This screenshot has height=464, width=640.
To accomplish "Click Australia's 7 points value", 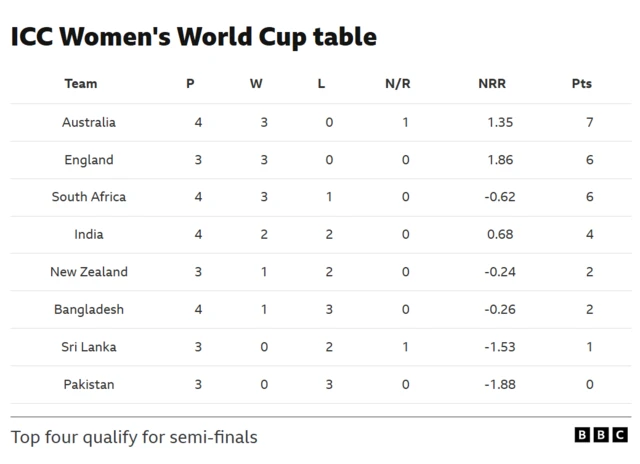I will [590, 122].
